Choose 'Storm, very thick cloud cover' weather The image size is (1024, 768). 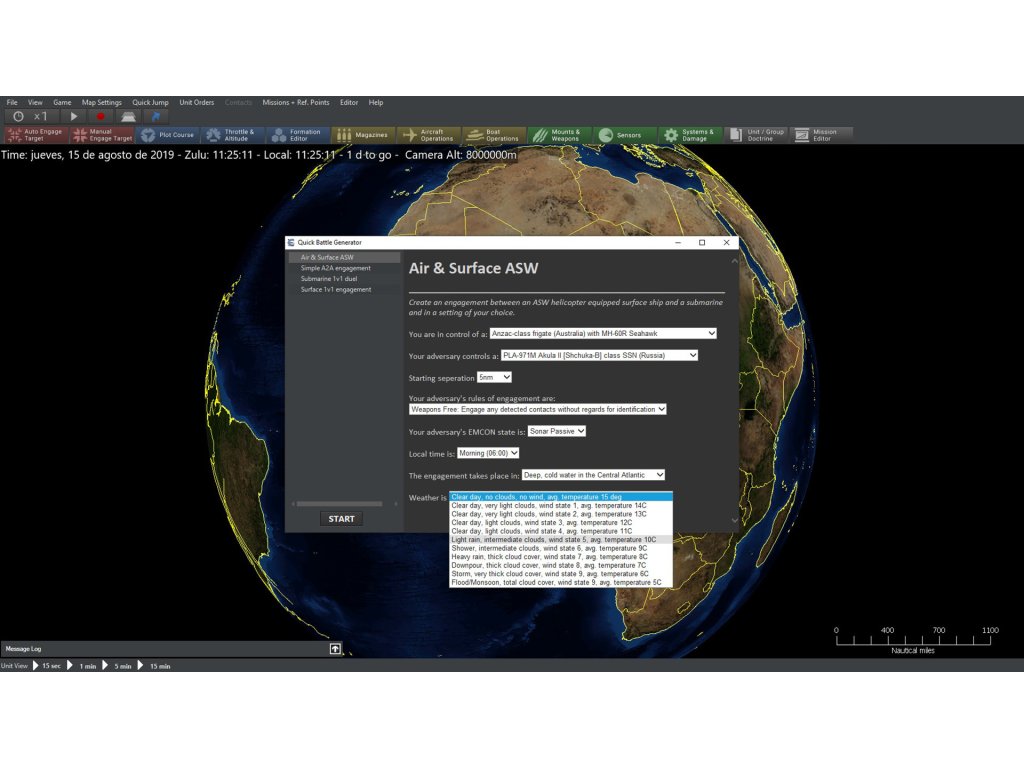tap(561, 573)
